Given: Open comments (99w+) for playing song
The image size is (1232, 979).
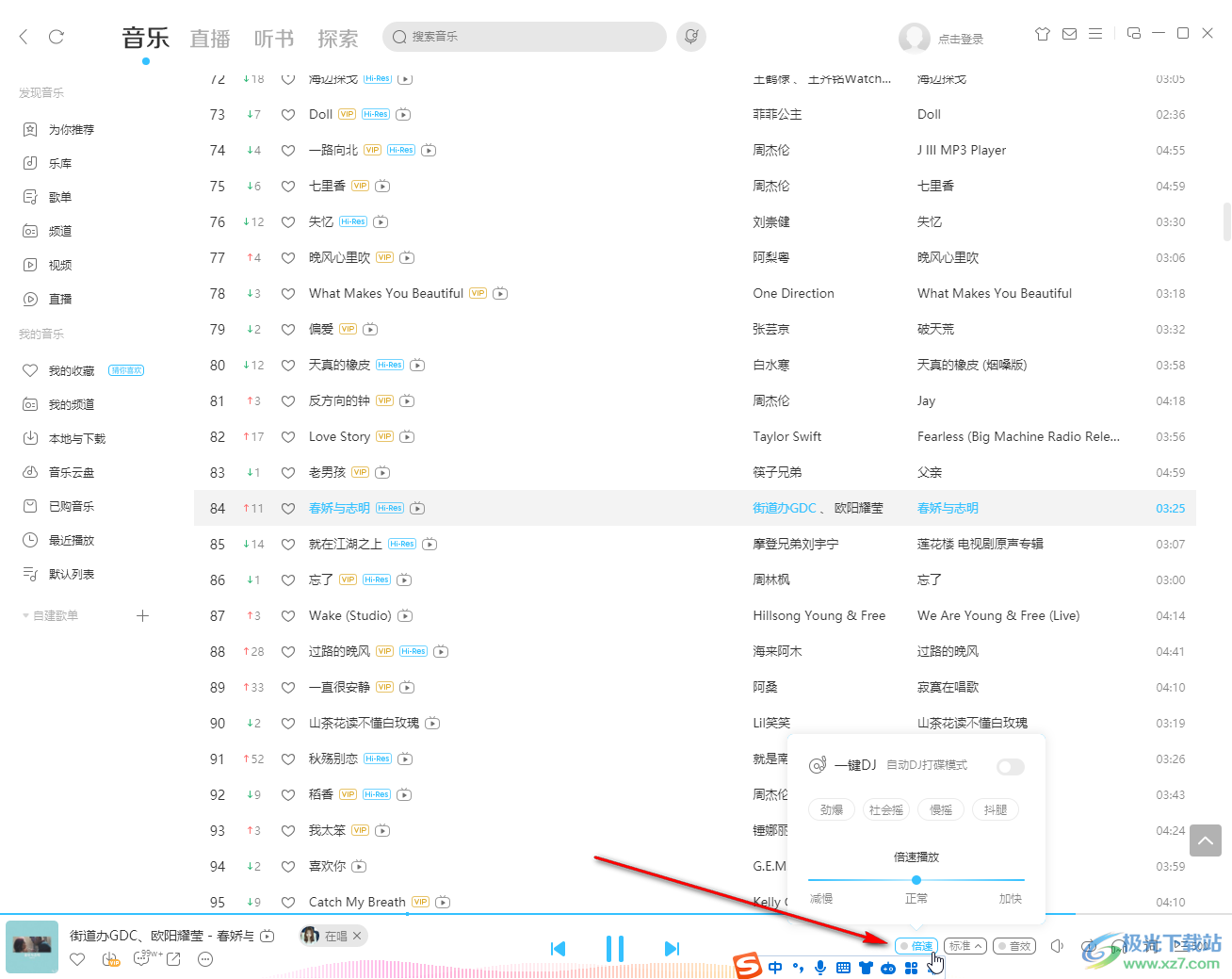Looking at the screenshot, I should coord(148,957).
